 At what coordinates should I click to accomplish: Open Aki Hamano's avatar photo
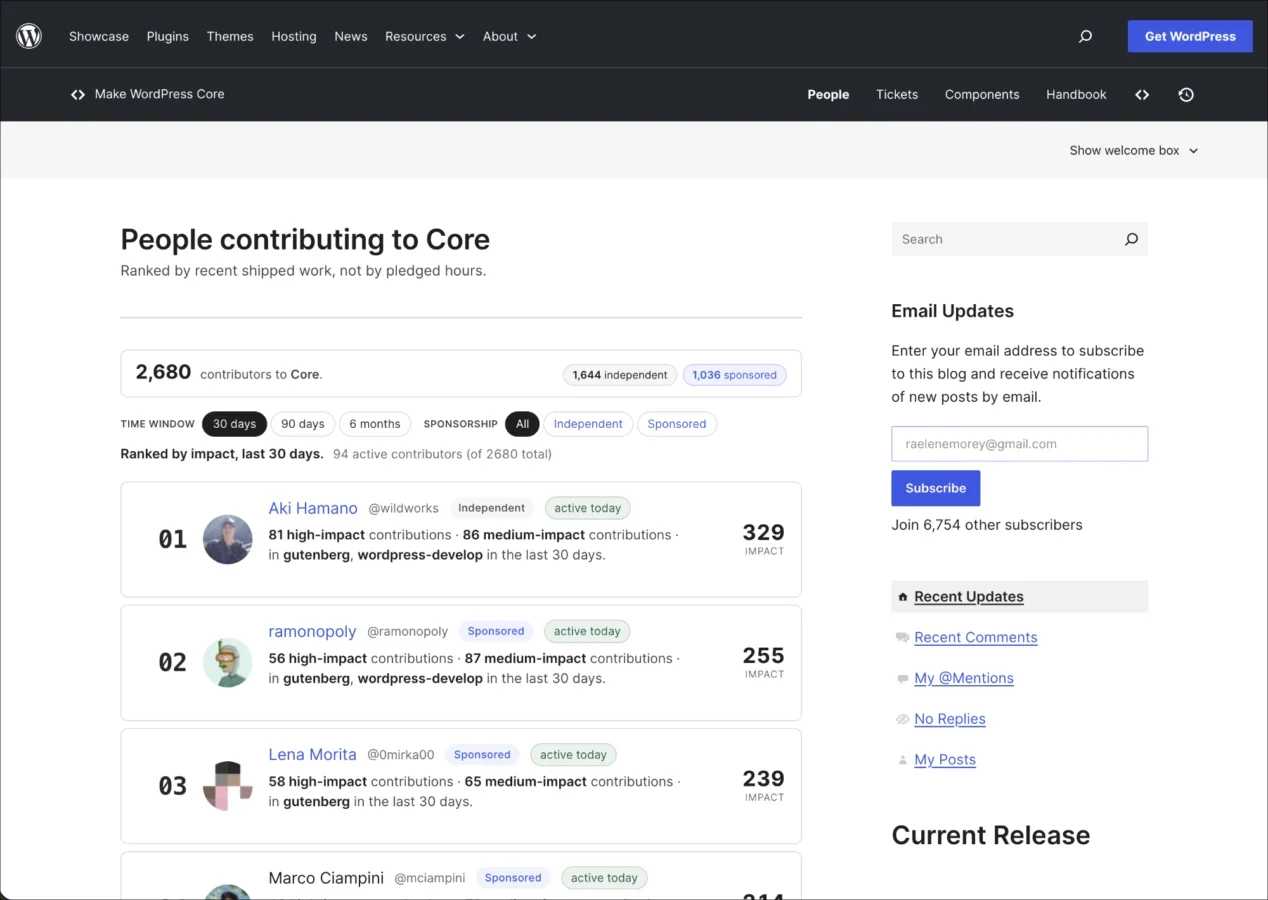click(x=227, y=540)
